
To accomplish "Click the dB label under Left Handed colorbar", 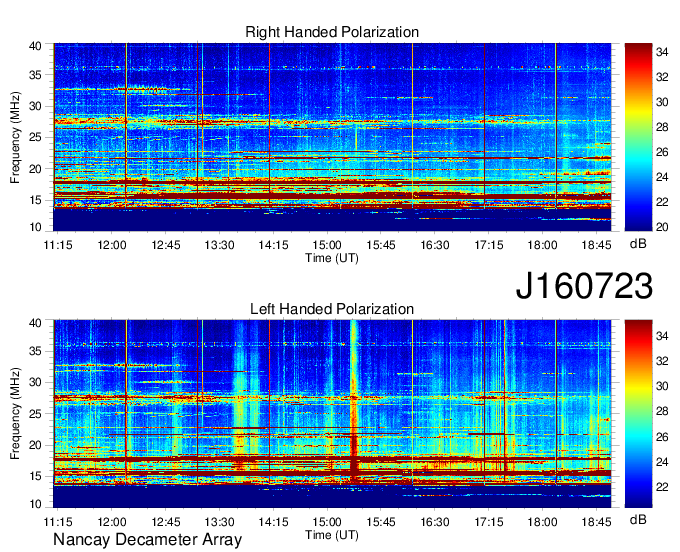I will [x=638, y=519].
